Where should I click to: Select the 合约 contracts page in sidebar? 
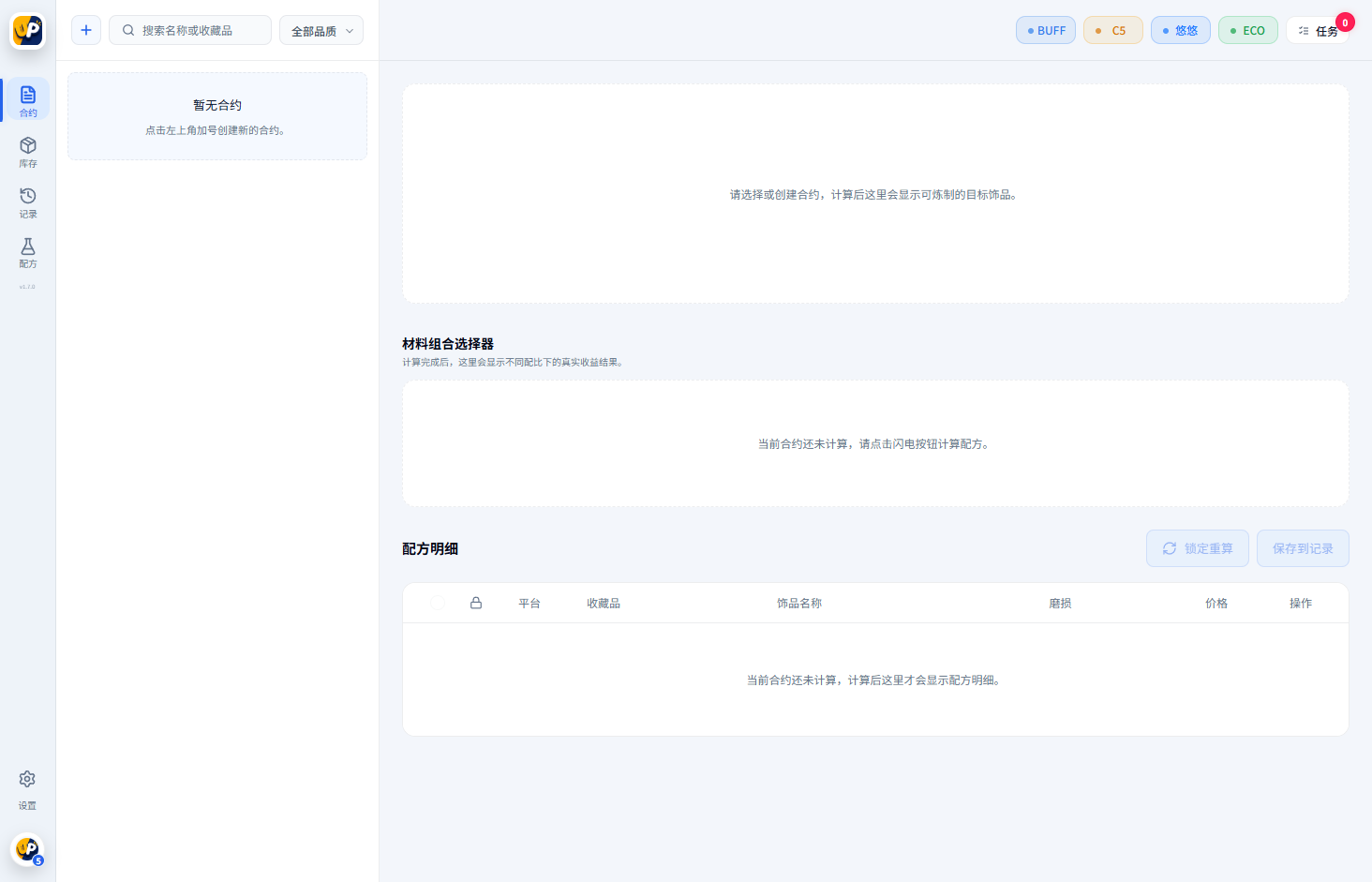point(27,99)
